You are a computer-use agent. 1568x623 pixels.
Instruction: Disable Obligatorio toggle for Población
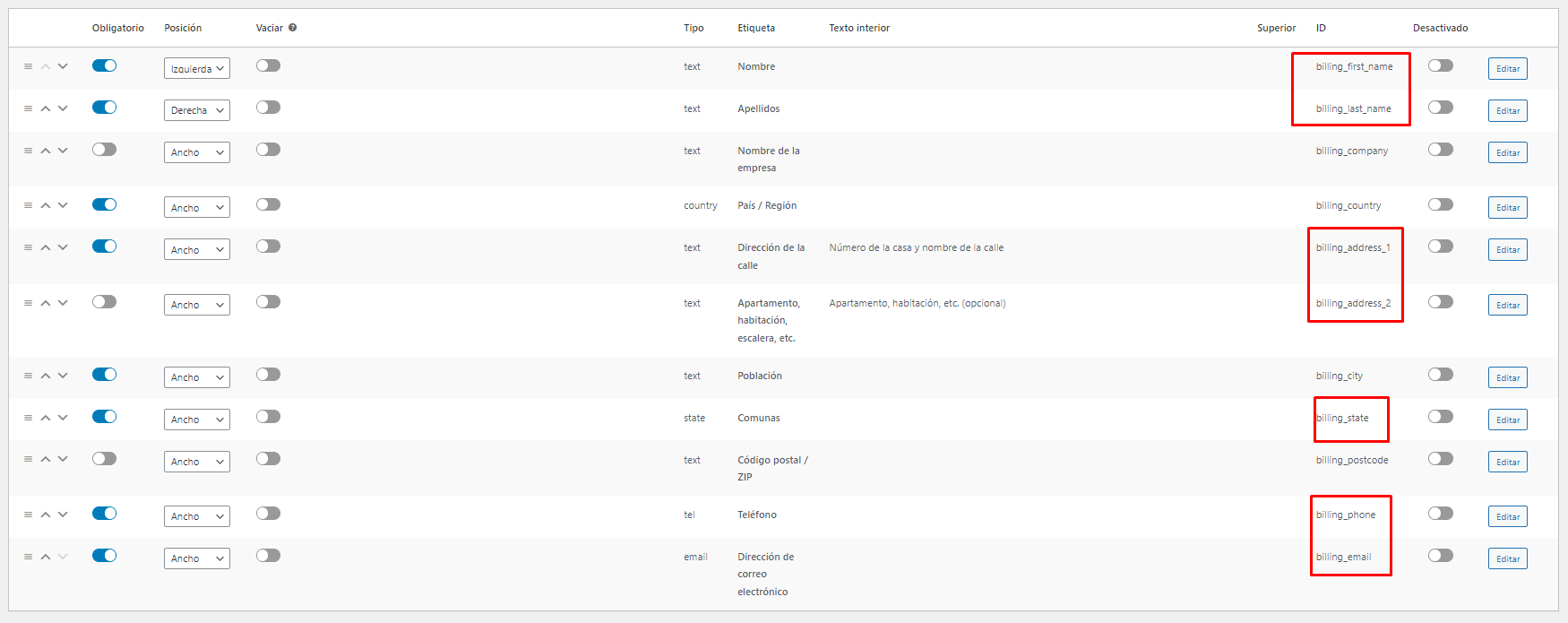104,375
